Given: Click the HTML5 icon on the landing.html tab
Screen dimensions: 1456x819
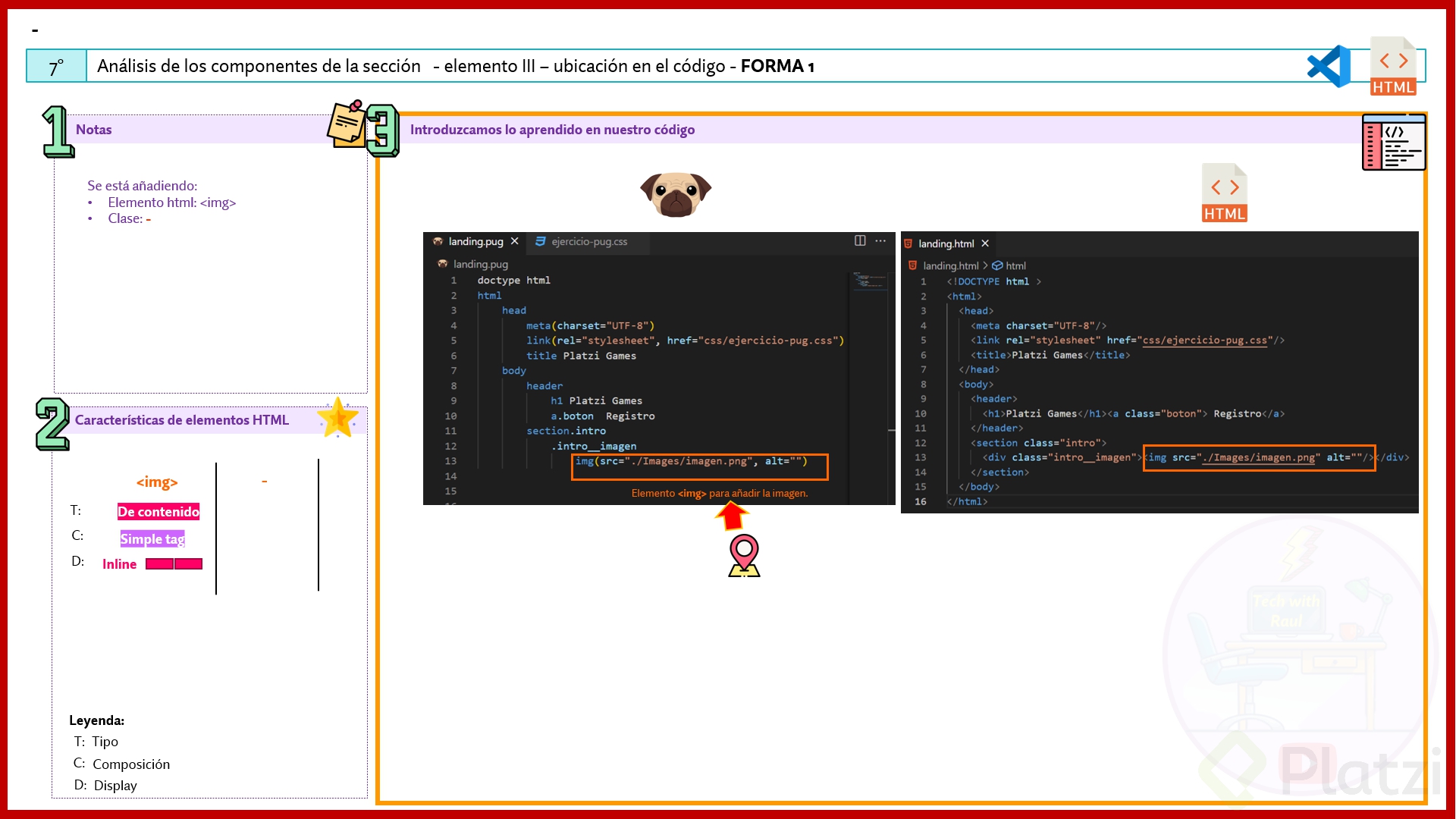Looking at the screenshot, I should pos(908,243).
